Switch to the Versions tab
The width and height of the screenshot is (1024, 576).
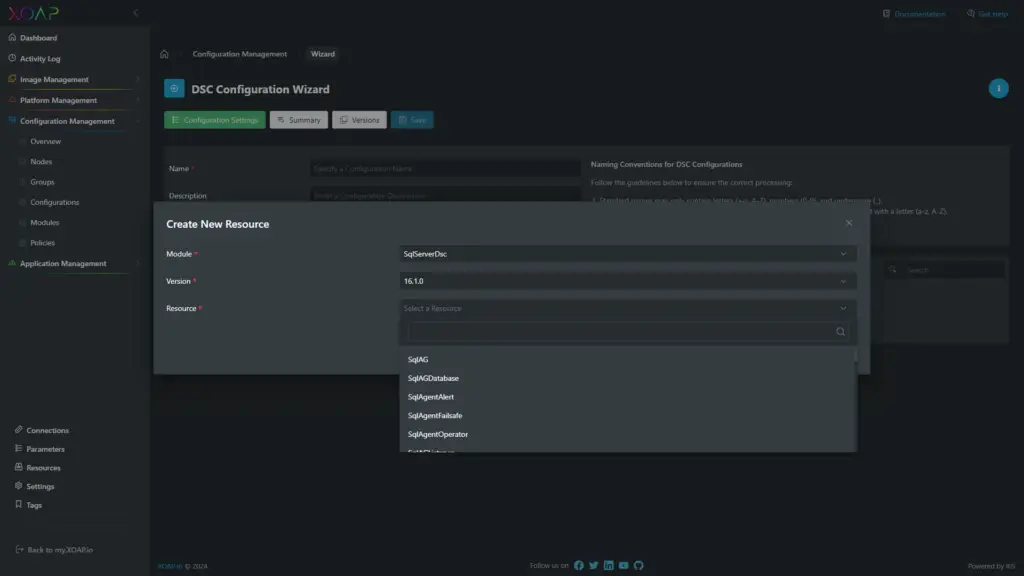[359, 120]
